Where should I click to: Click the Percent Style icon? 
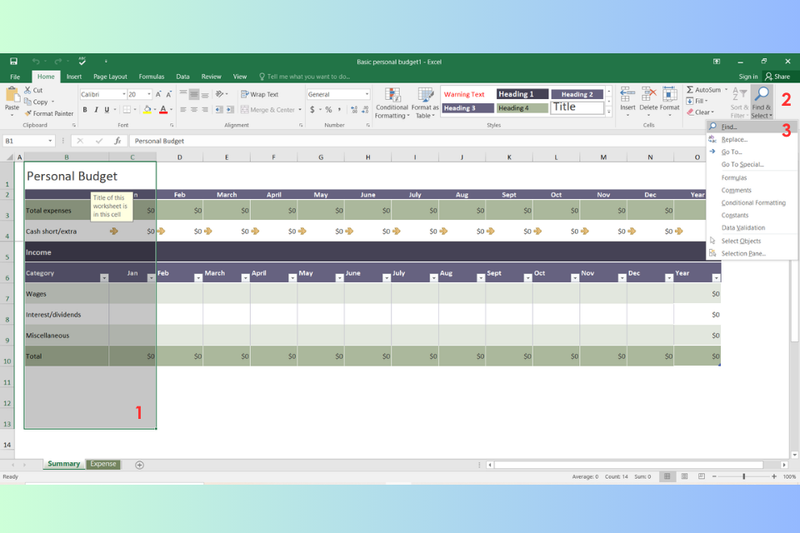click(329, 110)
